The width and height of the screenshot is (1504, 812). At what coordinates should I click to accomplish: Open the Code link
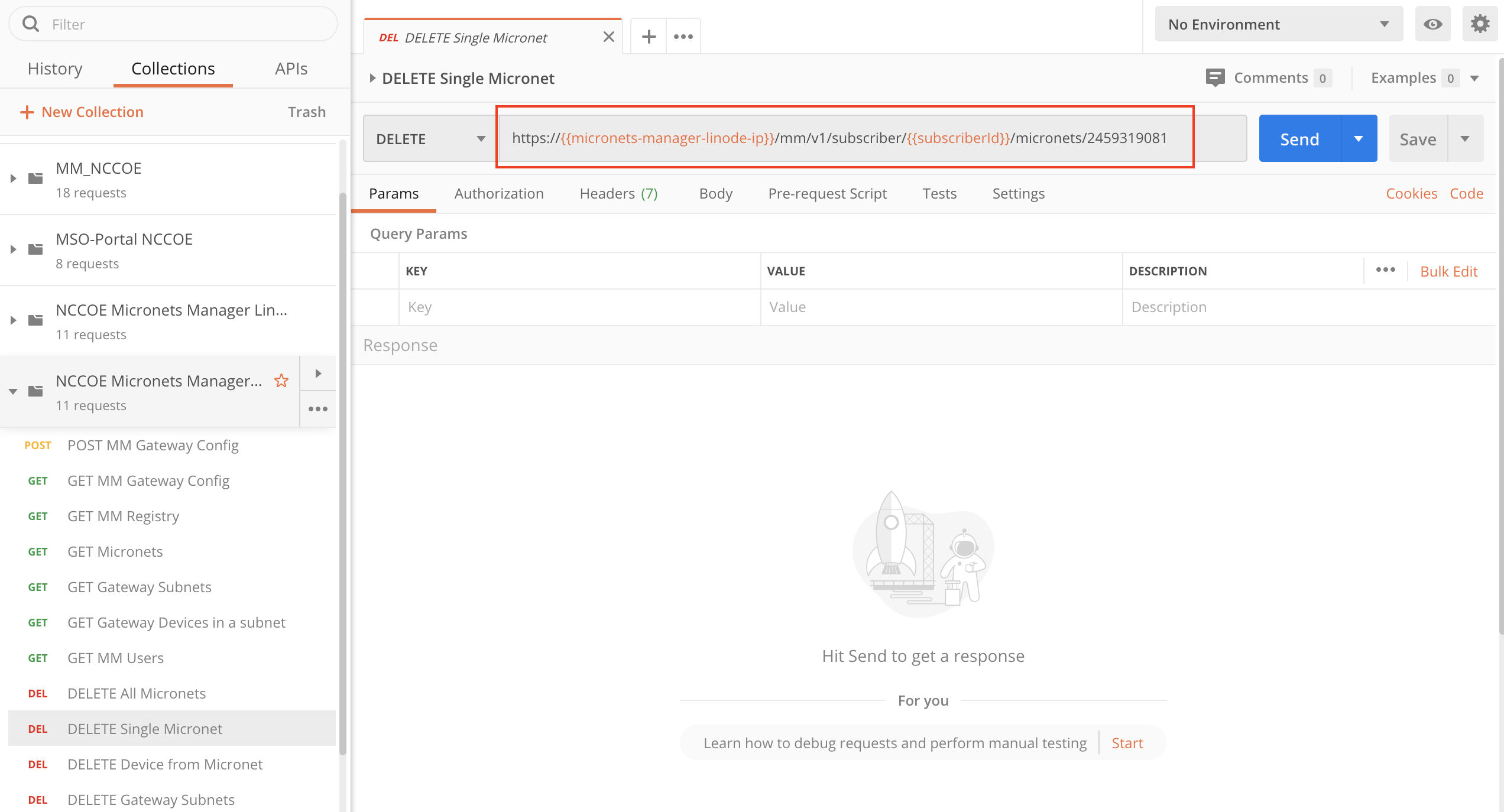pos(1466,193)
